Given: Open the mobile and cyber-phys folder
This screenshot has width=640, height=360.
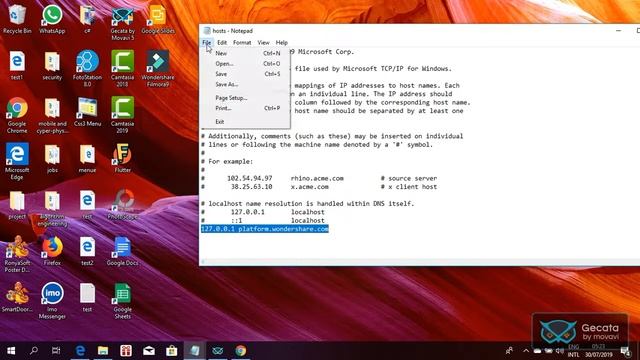Looking at the screenshot, I should pos(52,115).
